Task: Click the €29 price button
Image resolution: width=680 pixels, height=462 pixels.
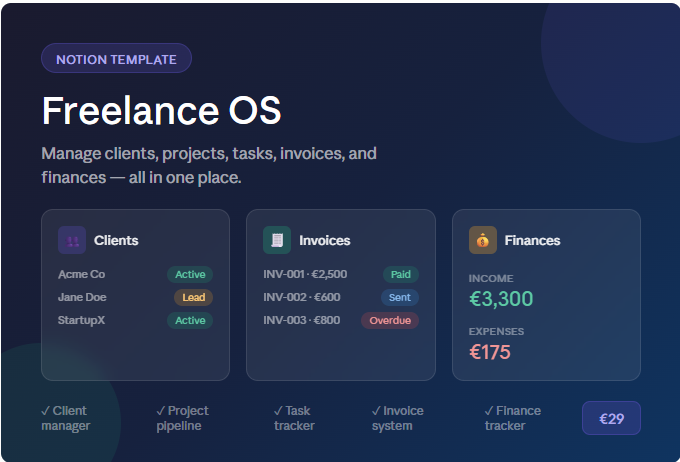Action: [x=611, y=418]
